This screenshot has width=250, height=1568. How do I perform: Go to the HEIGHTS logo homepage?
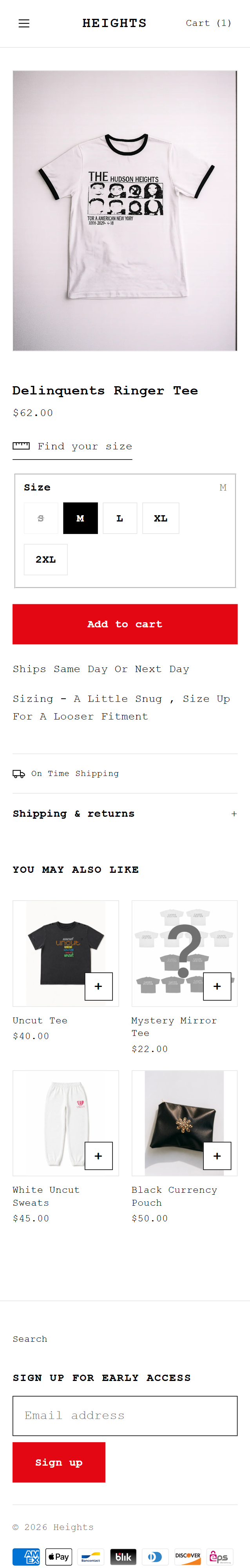[114, 23]
